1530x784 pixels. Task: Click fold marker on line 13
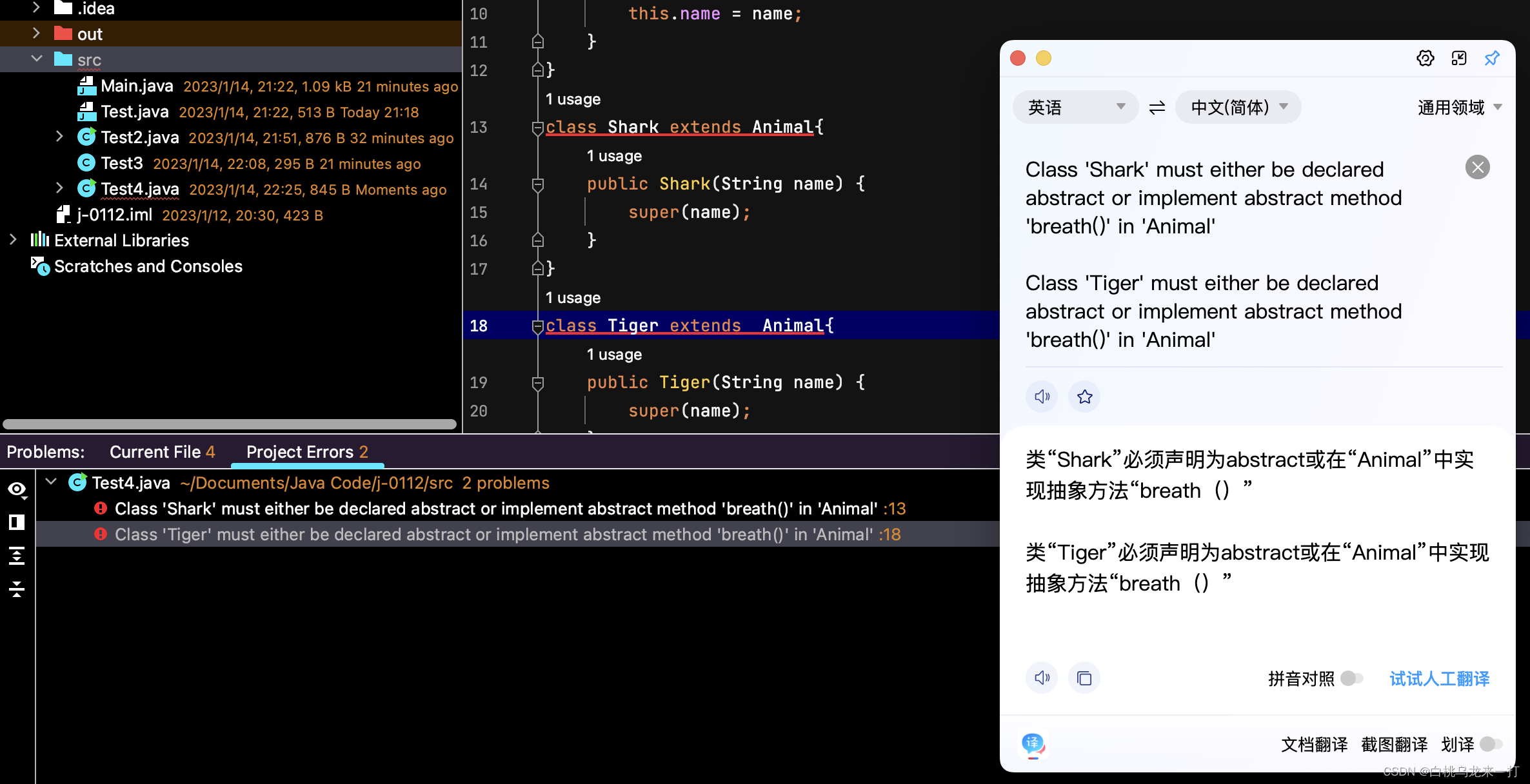click(x=537, y=128)
